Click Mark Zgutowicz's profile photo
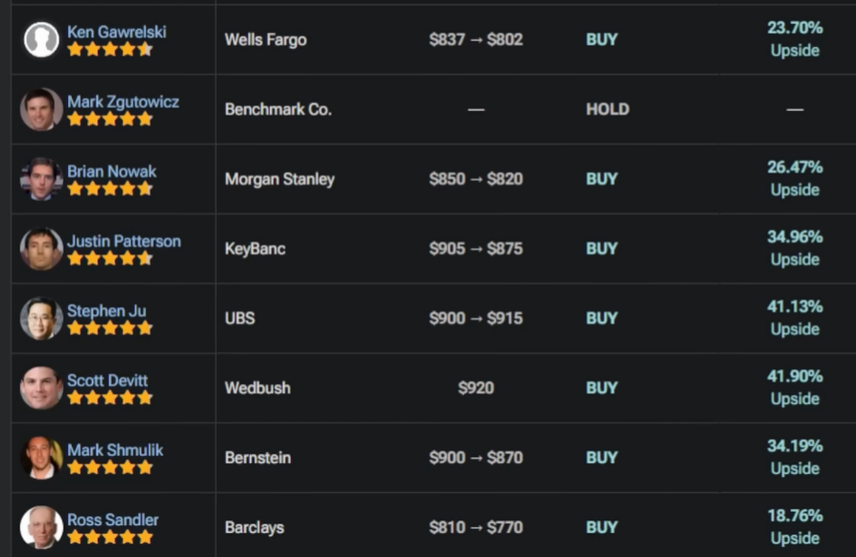Viewport: 856px width, 557px height. [41, 109]
